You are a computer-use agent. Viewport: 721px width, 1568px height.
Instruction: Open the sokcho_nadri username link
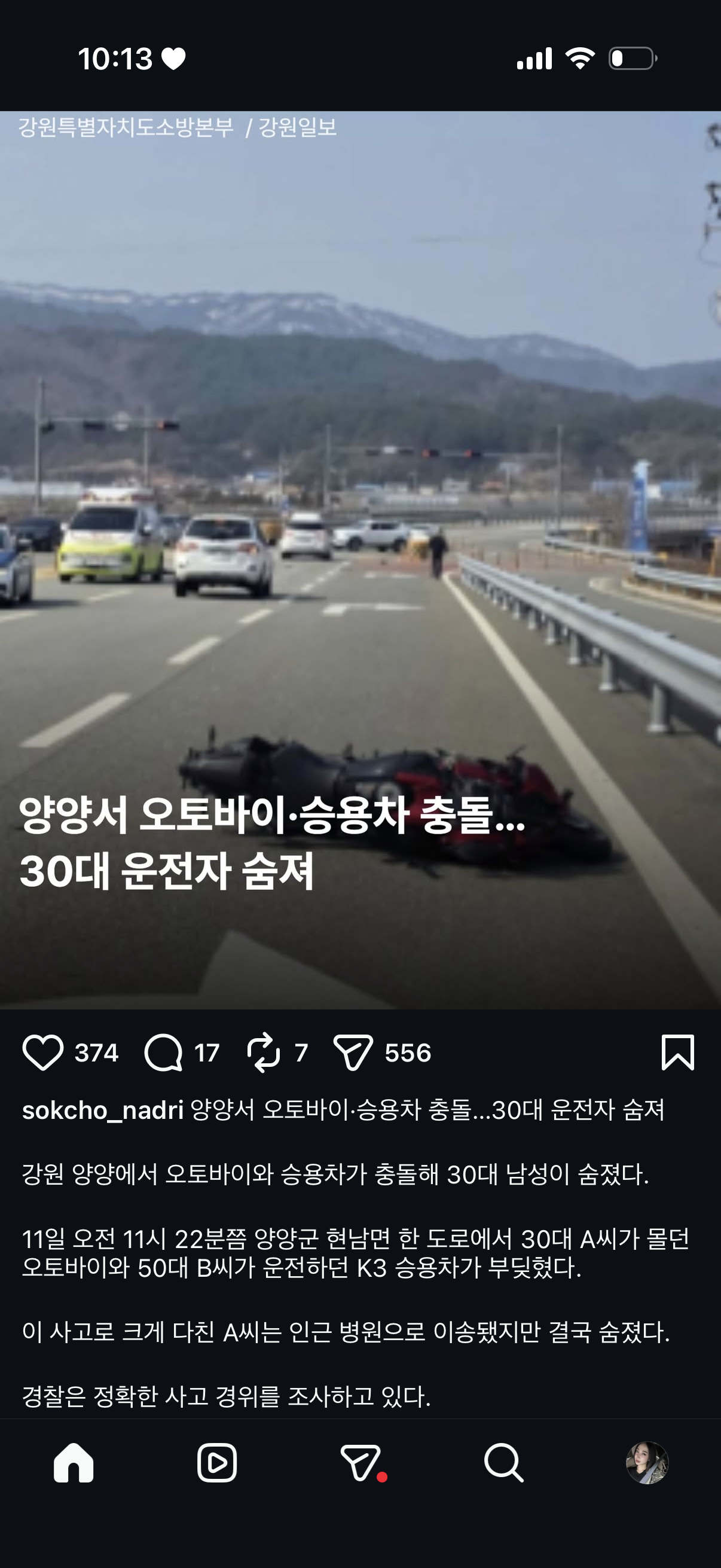pyautogui.click(x=103, y=1111)
